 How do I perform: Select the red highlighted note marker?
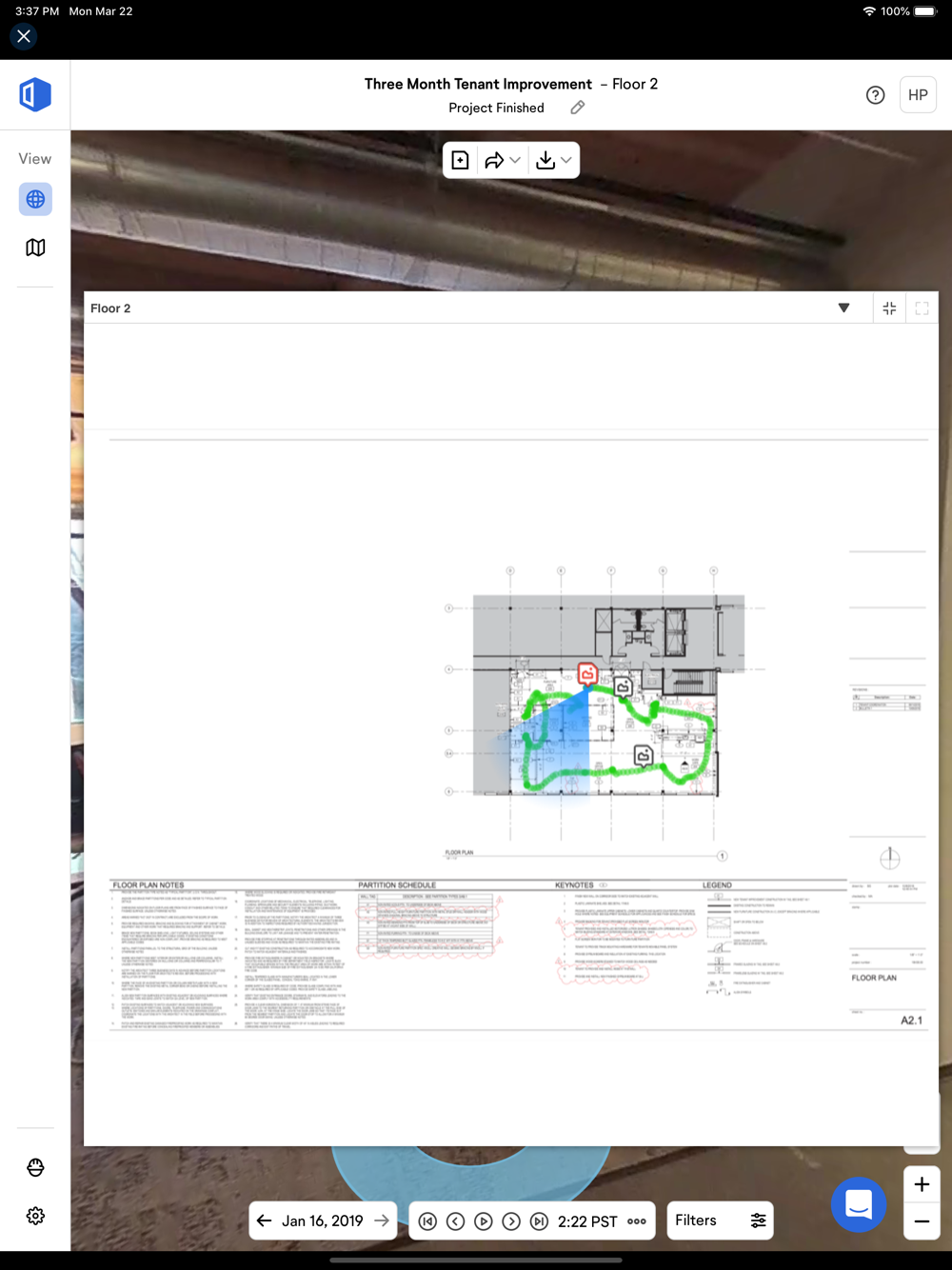click(588, 675)
